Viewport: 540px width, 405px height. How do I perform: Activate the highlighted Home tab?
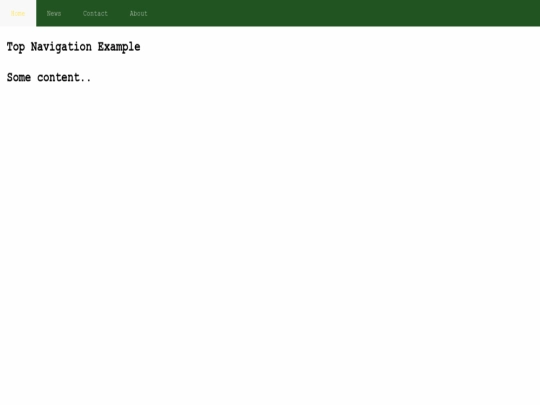18,13
